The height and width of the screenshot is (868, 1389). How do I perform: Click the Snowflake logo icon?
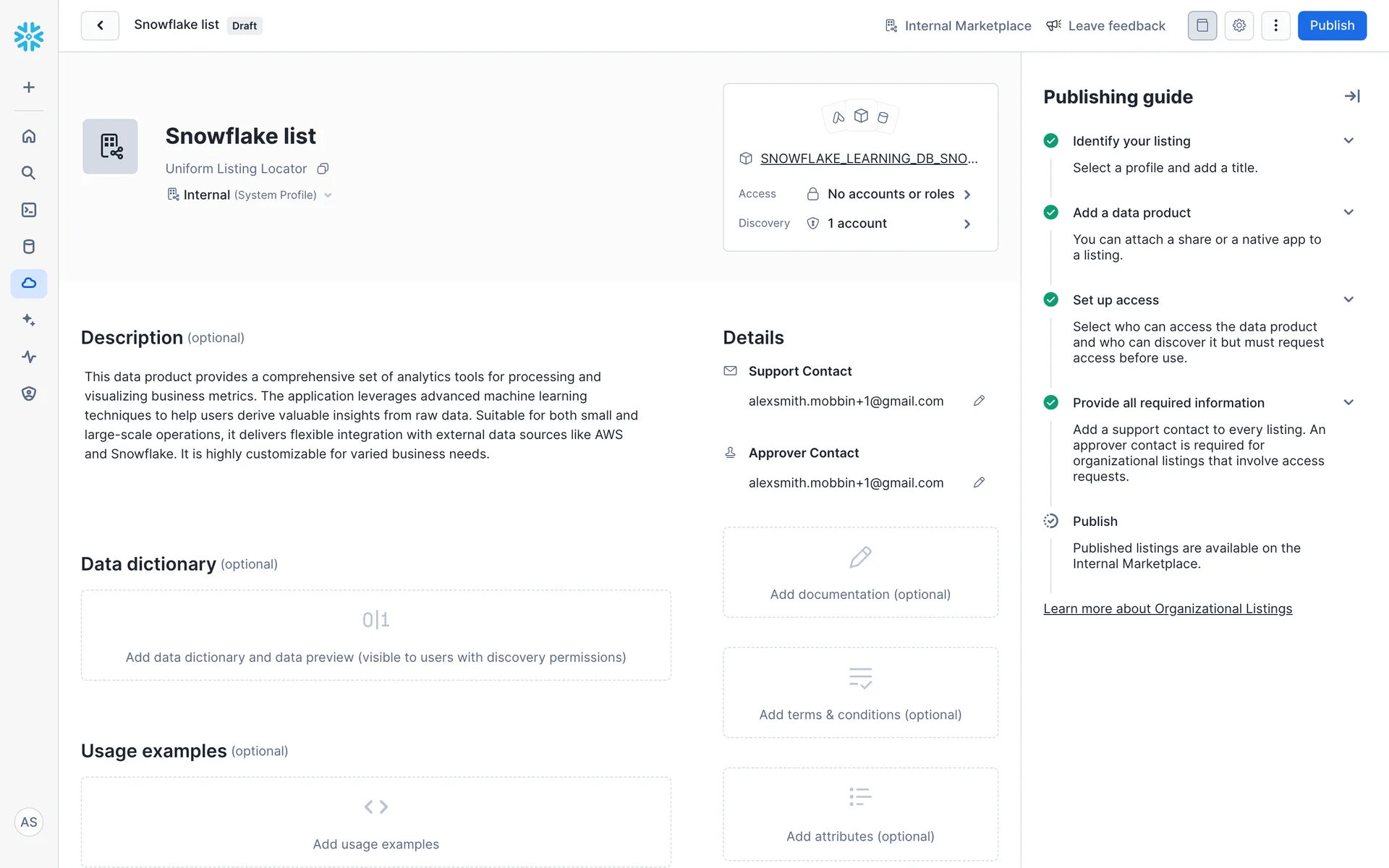coord(29,36)
